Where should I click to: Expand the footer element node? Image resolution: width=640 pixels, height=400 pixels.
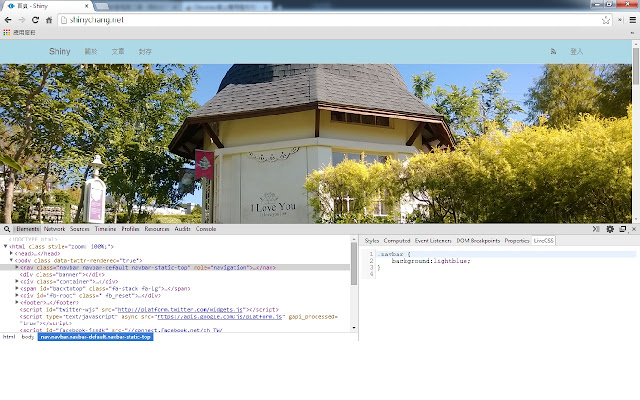click(17, 302)
